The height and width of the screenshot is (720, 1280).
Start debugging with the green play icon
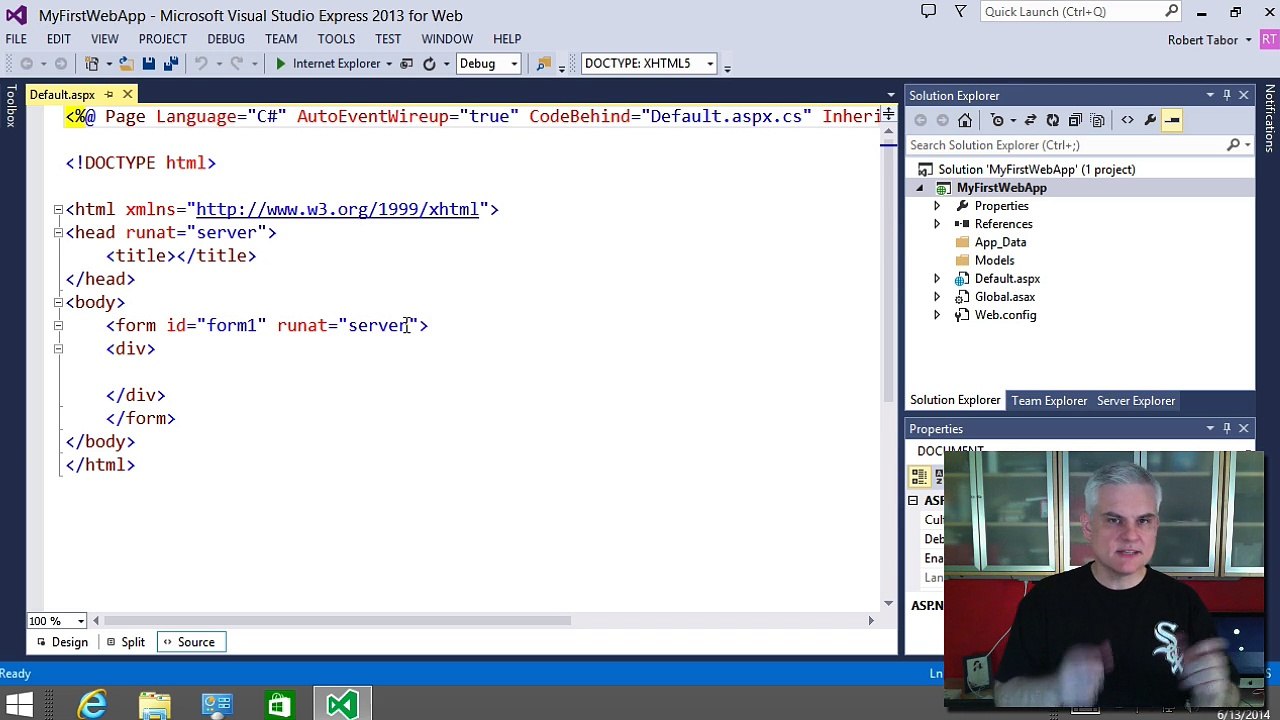pyautogui.click(x=280, y=64)
